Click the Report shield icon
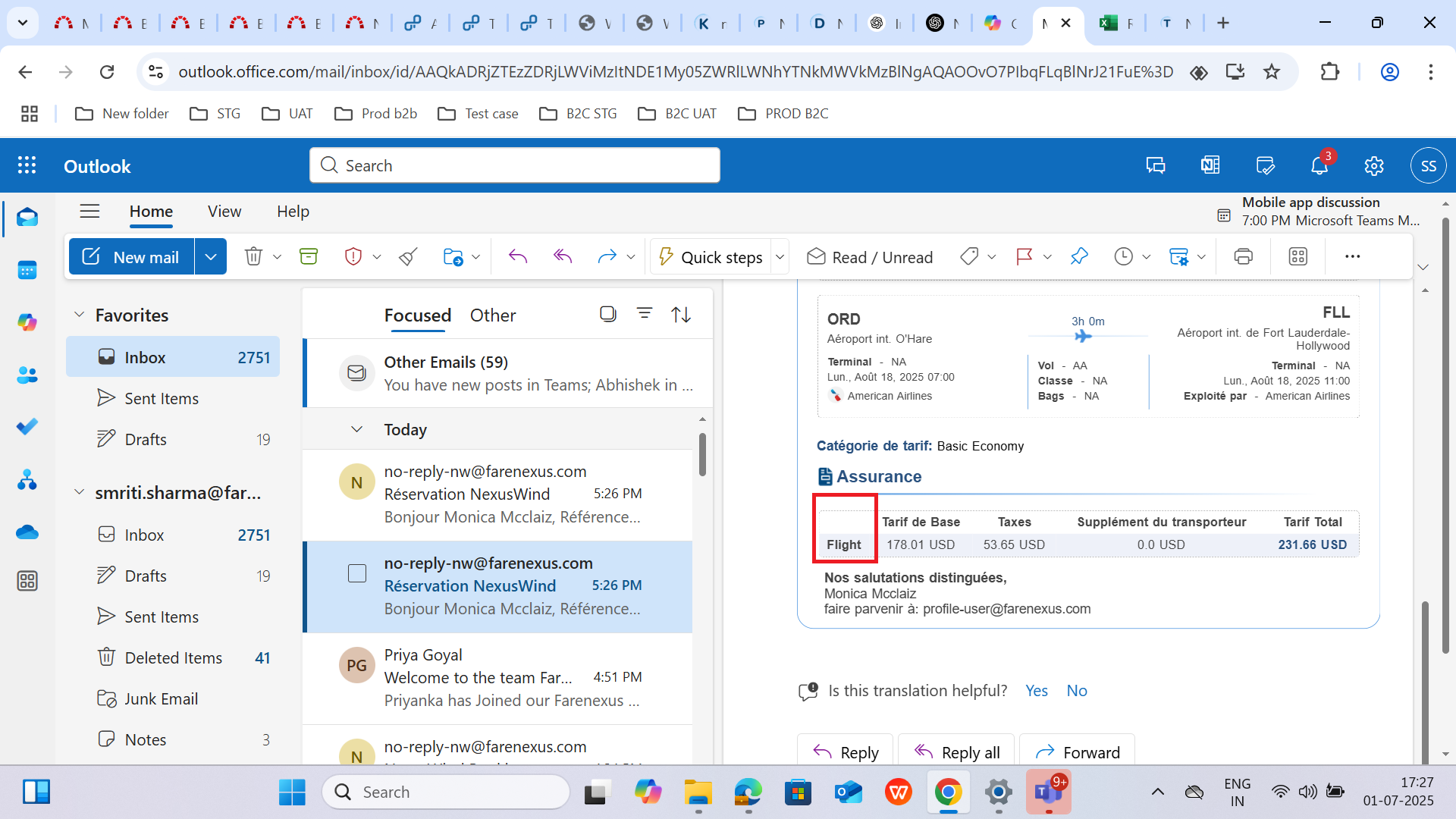Screen dimensions: 1456x819 (x=353, y=256)
